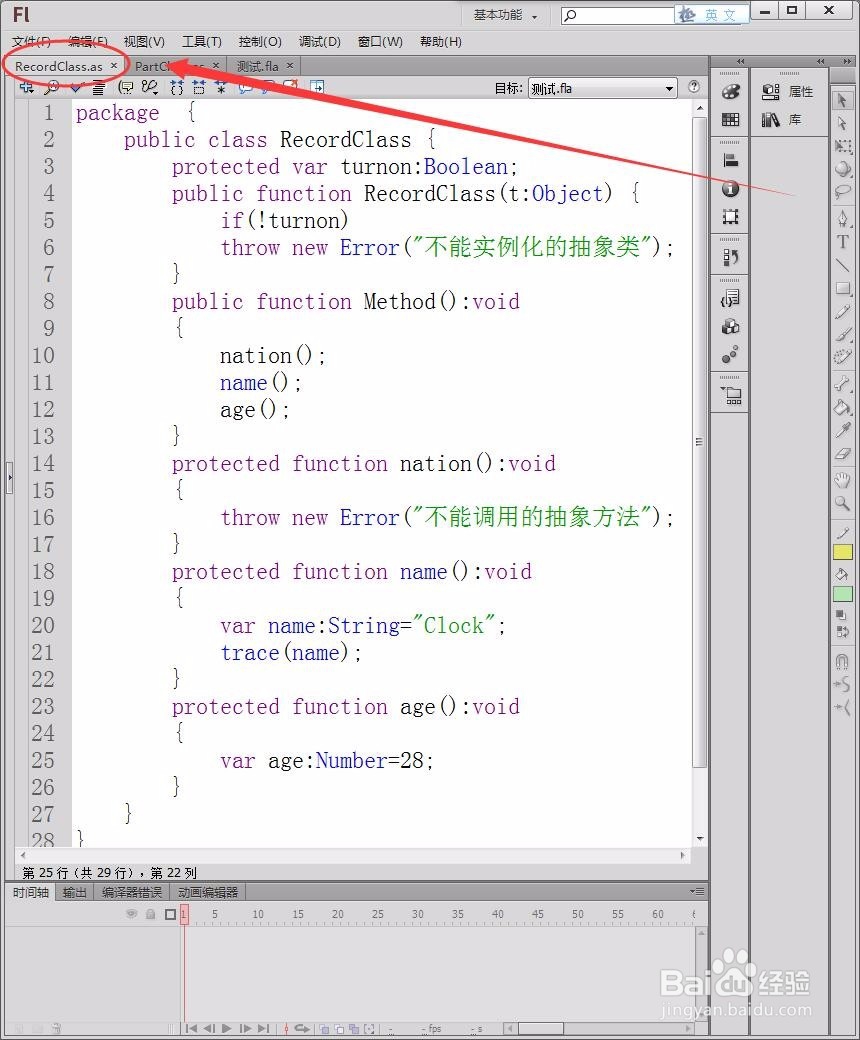Open the 属性 panel button

tap(788, 92)
